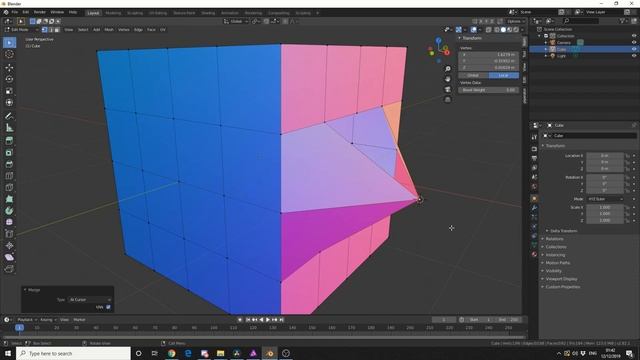The width and height of the screenshot is (640, 360).
Task: Click the viewport zoom magnifier icon
Action: 448,69
